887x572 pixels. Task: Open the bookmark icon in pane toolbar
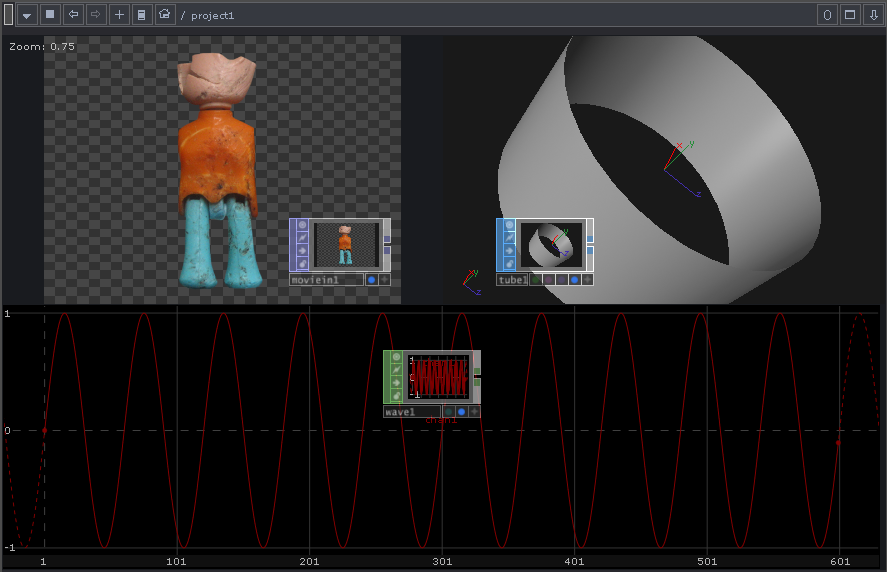pos(141,15)
